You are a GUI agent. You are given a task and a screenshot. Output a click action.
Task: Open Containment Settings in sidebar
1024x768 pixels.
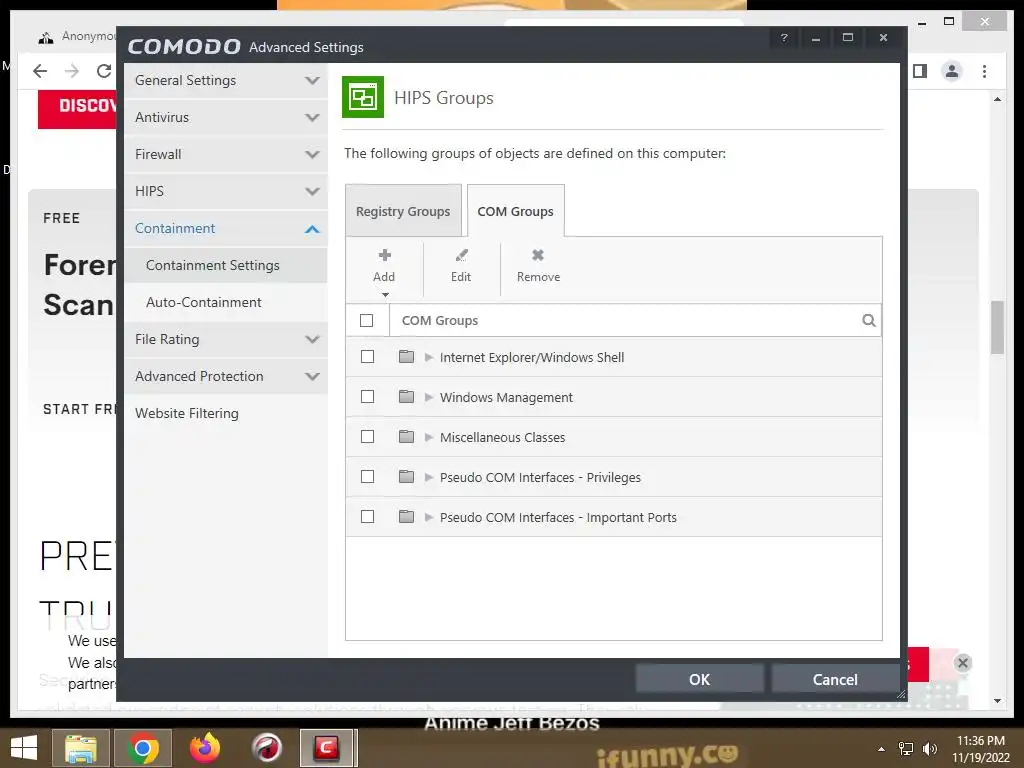[226, 265]
